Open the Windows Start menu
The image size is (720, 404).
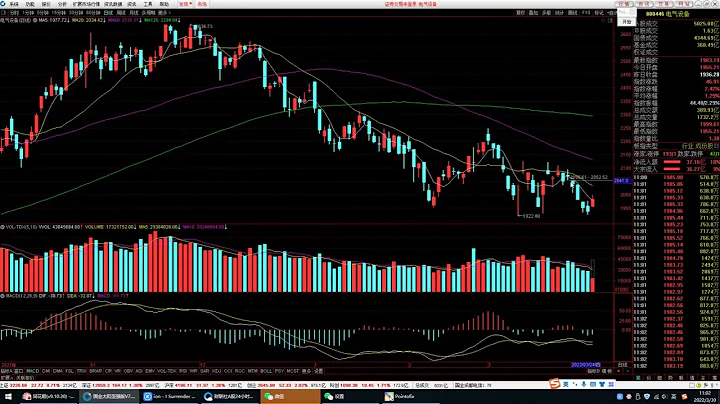(x=8, y=396)
